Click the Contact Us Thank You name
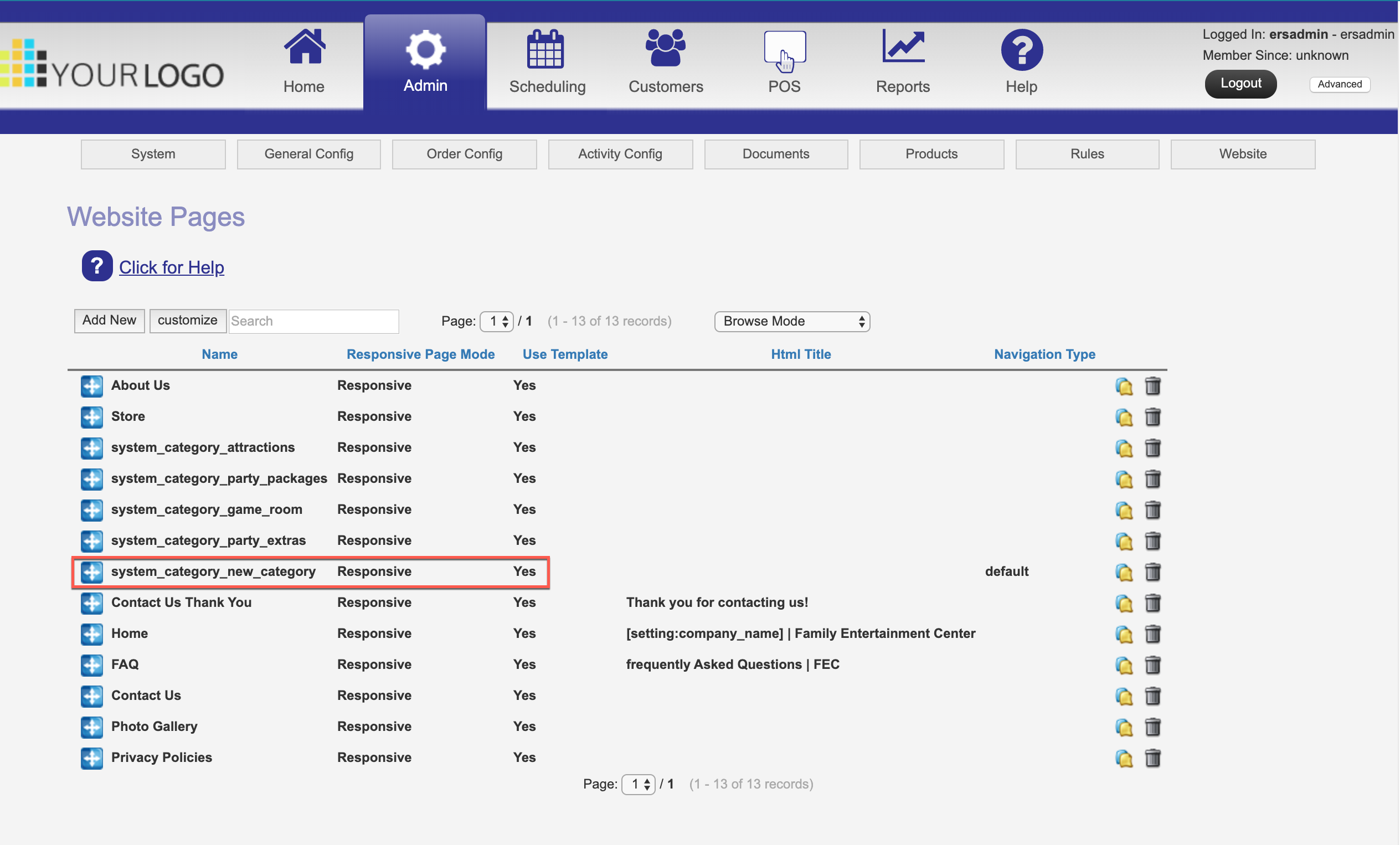Screen dimensions: 1400x845 point(181,602)
